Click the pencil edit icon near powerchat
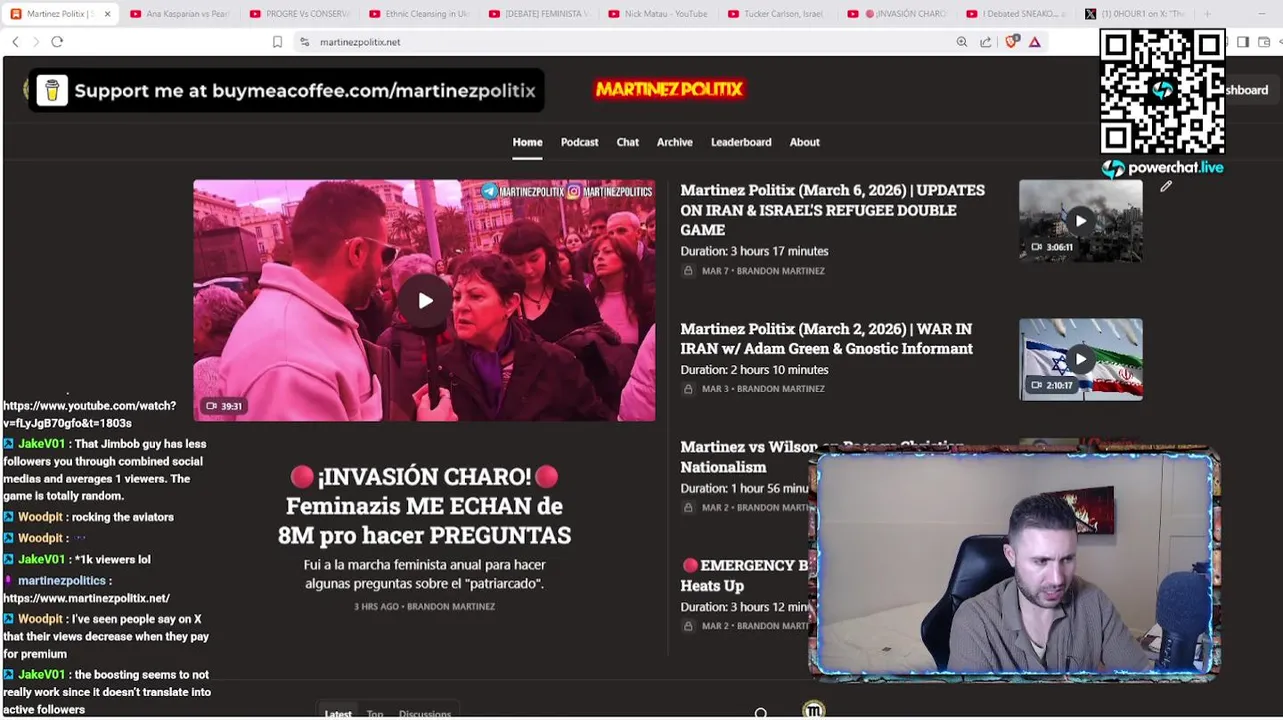 tap(1166, 186)
